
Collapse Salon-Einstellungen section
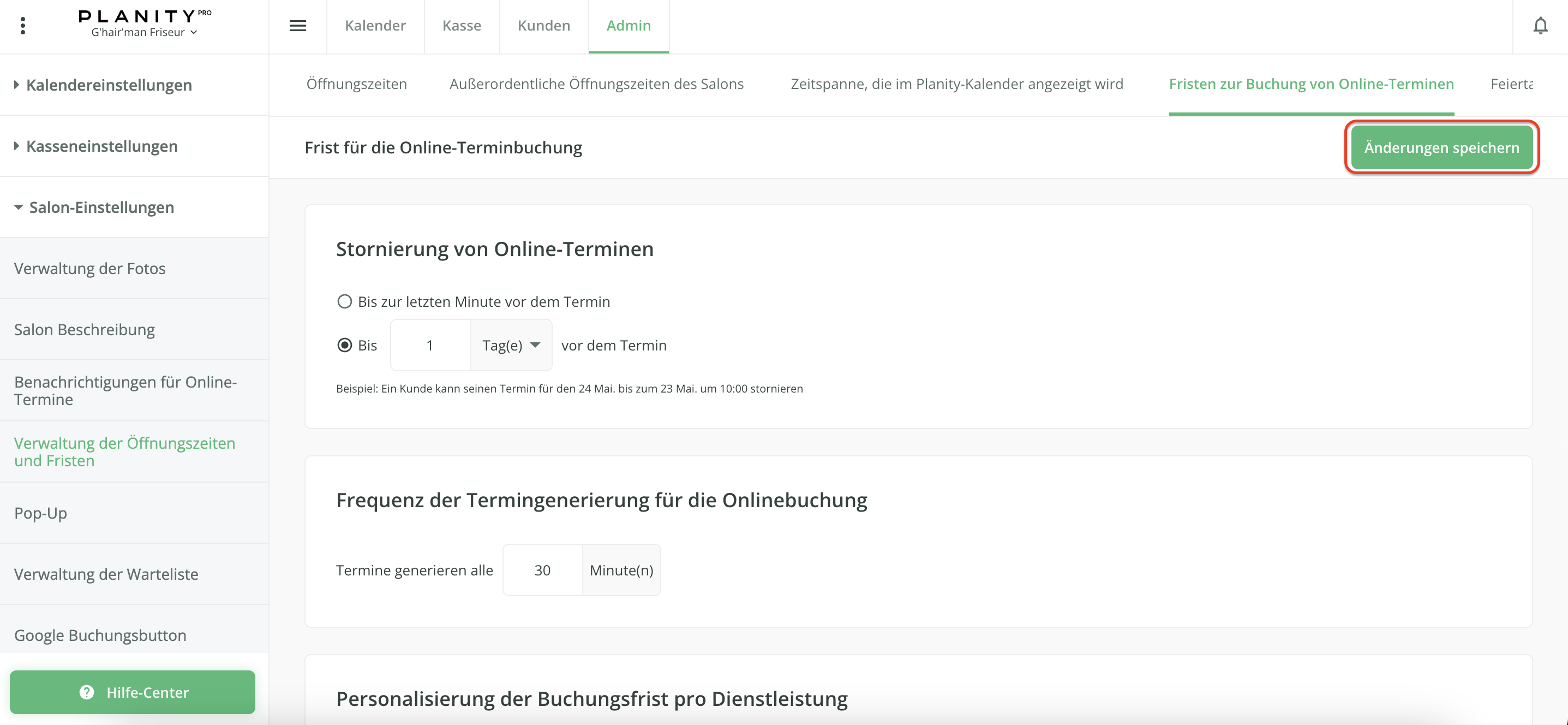point(101,207)
